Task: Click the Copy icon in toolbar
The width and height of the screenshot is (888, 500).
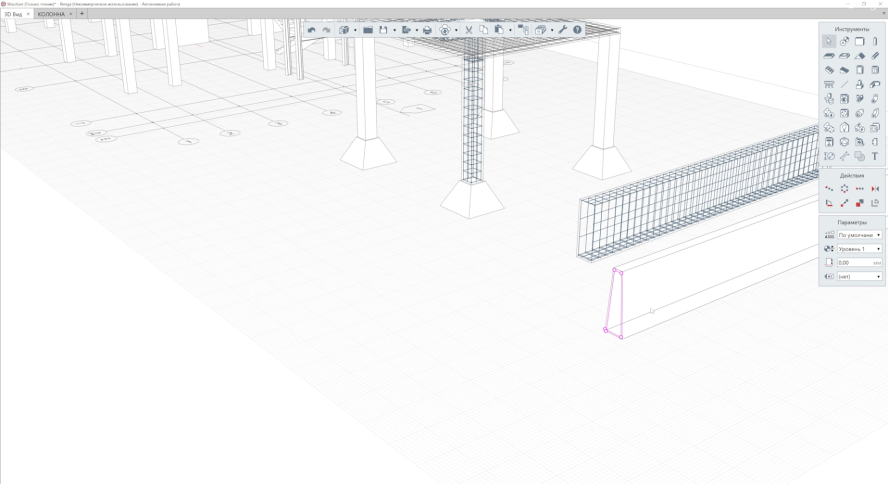Action: pyautogui.click(x=483, y=30)
